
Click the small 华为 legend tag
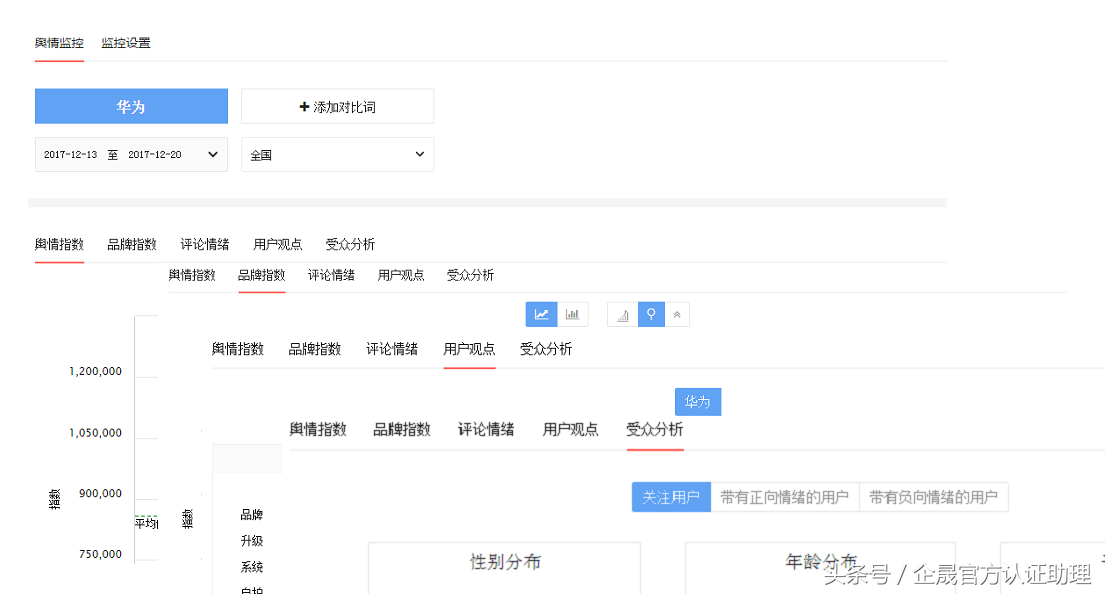(697, 402)
